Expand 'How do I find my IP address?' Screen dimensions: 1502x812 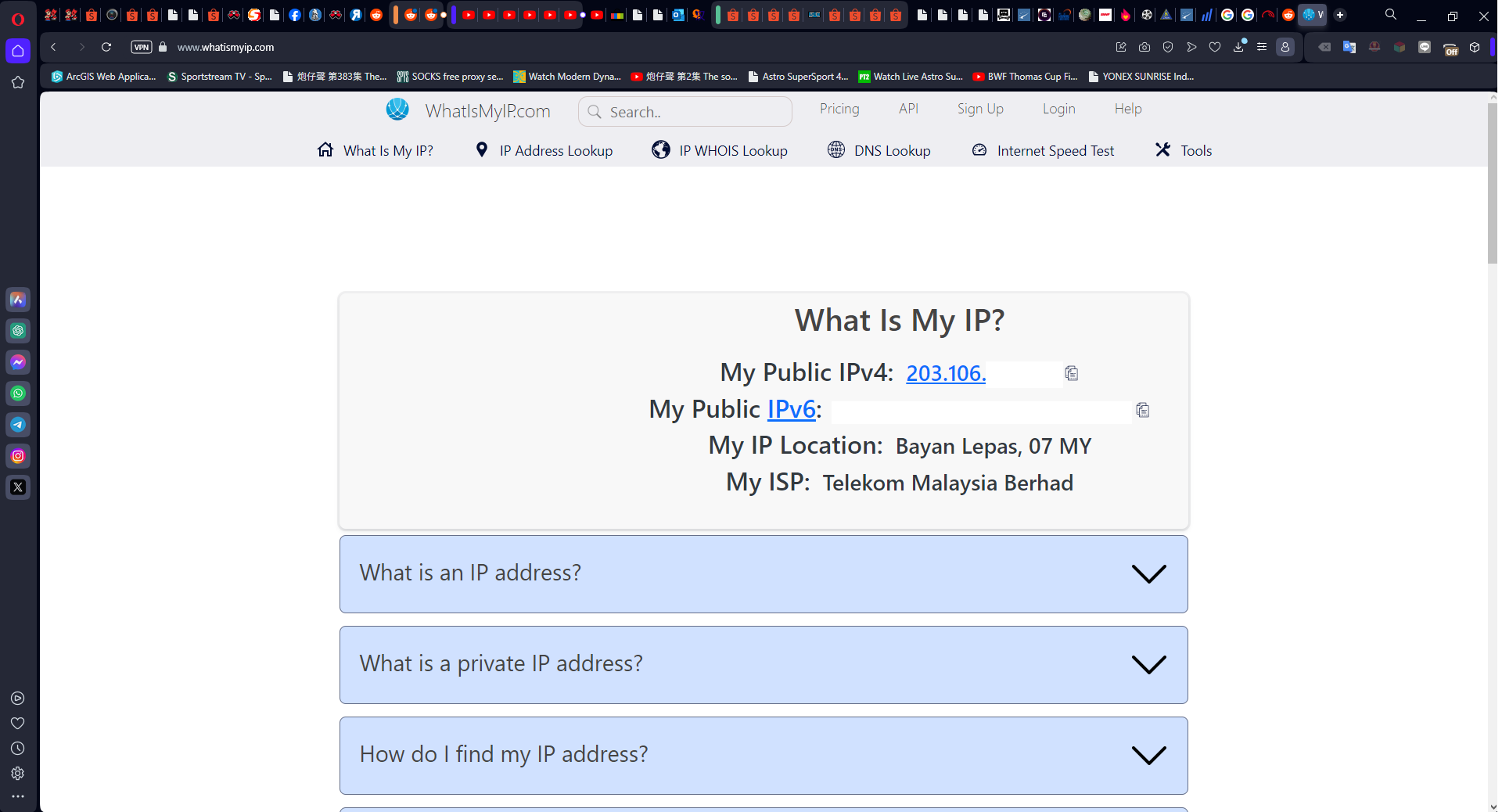pyautogui.click(x=764, y=755)
